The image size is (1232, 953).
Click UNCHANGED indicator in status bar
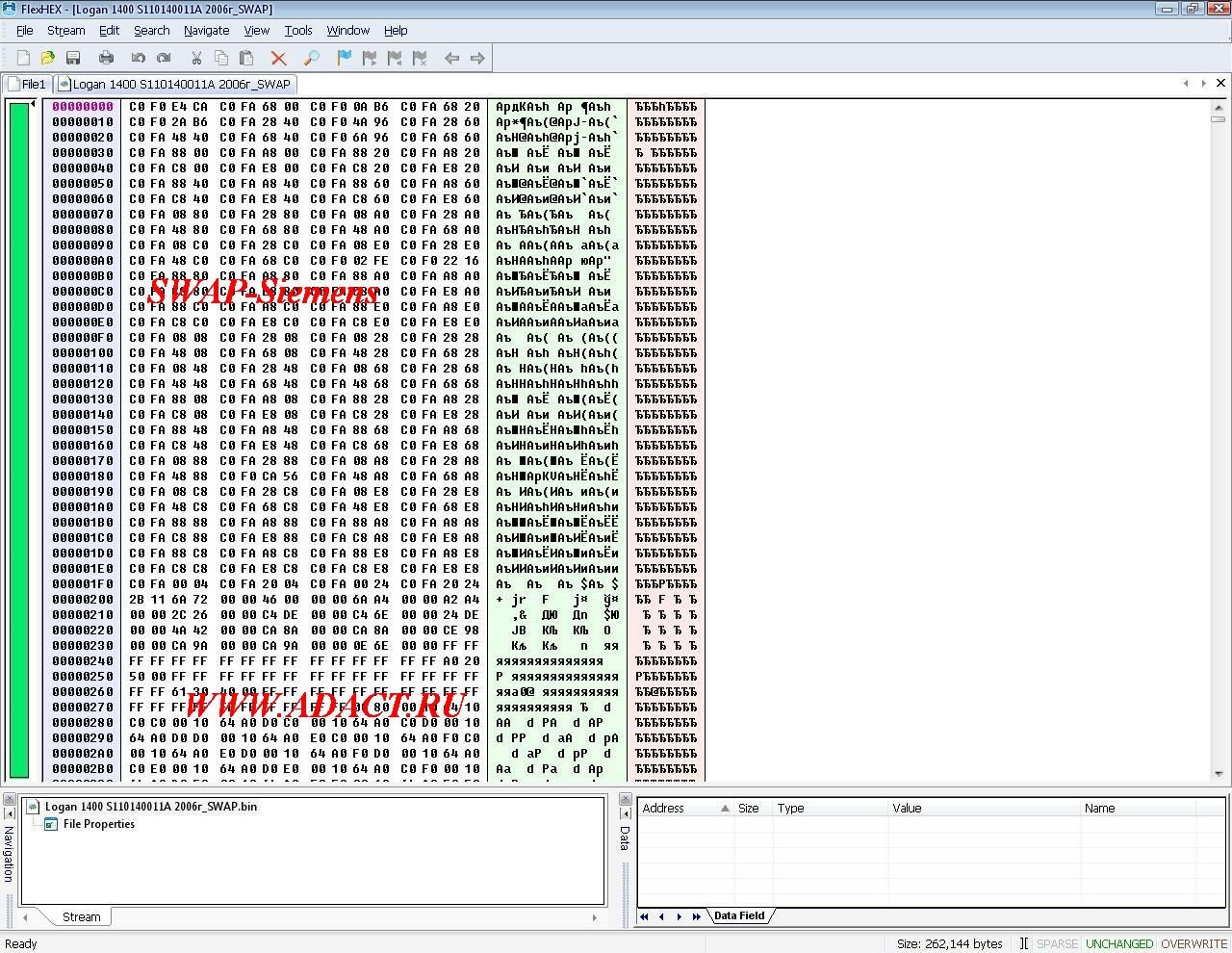coord(1118,944)
